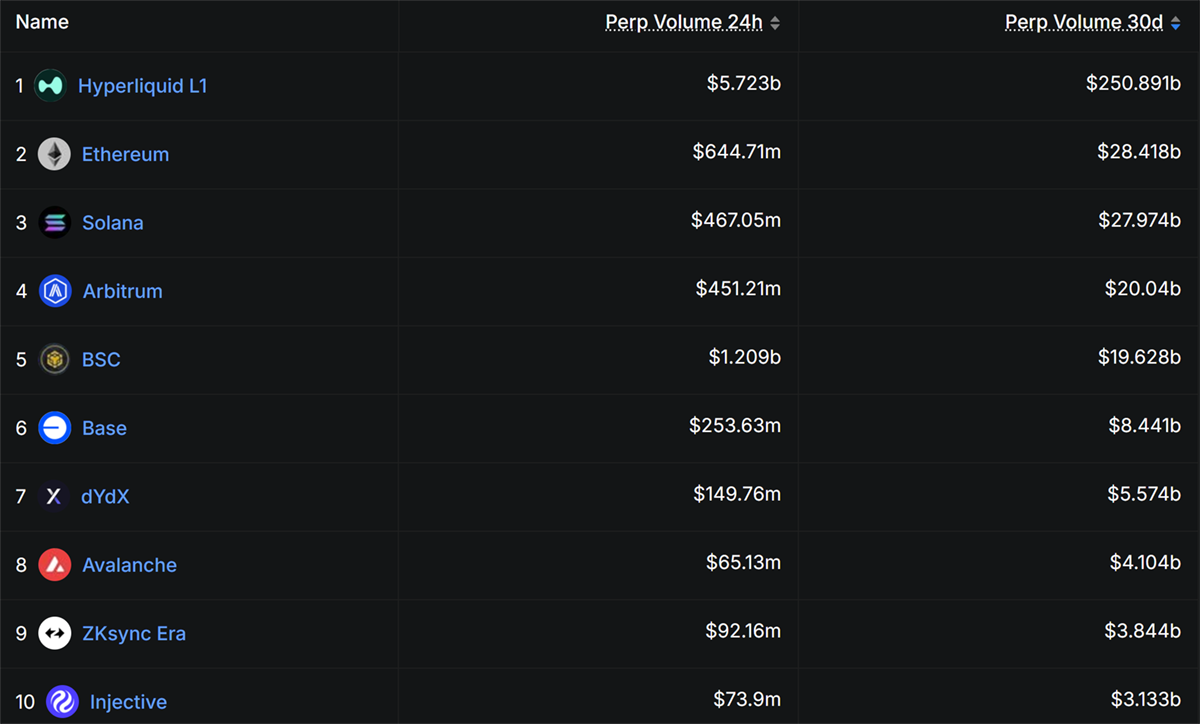Click the Injective logo icon
The image size is (1200, 724).
click(x=62, y=702)
